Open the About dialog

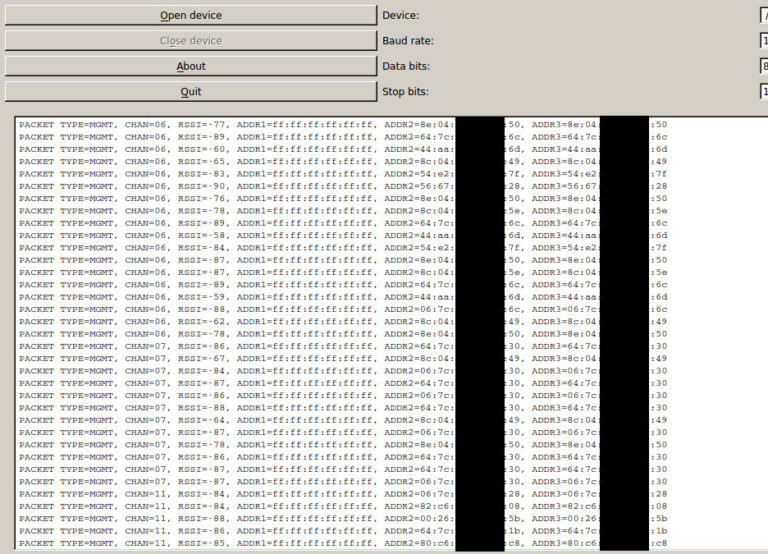pos(190,66)
